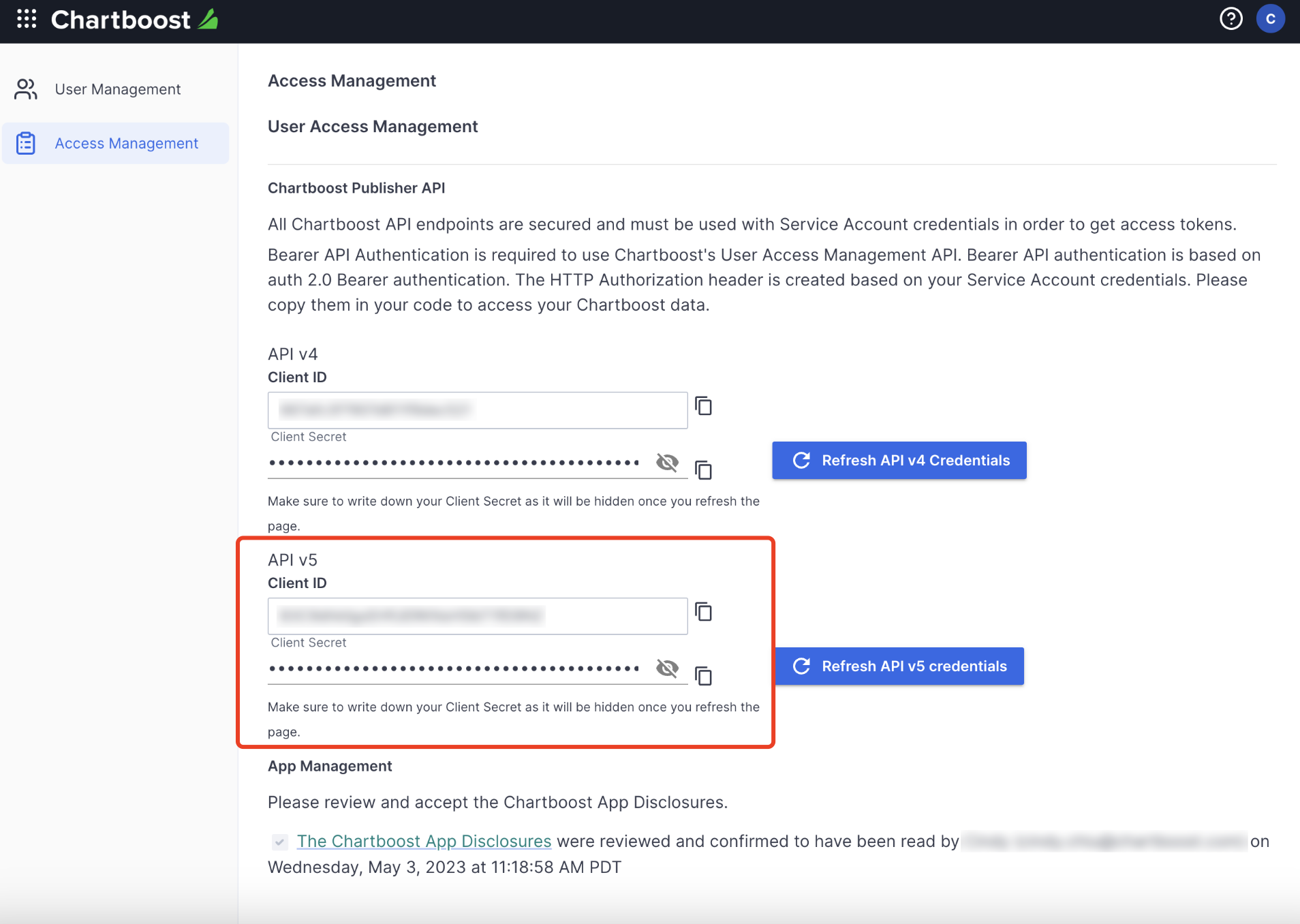
Task: Click the 'App Management' heading
Action: point(330,766)
